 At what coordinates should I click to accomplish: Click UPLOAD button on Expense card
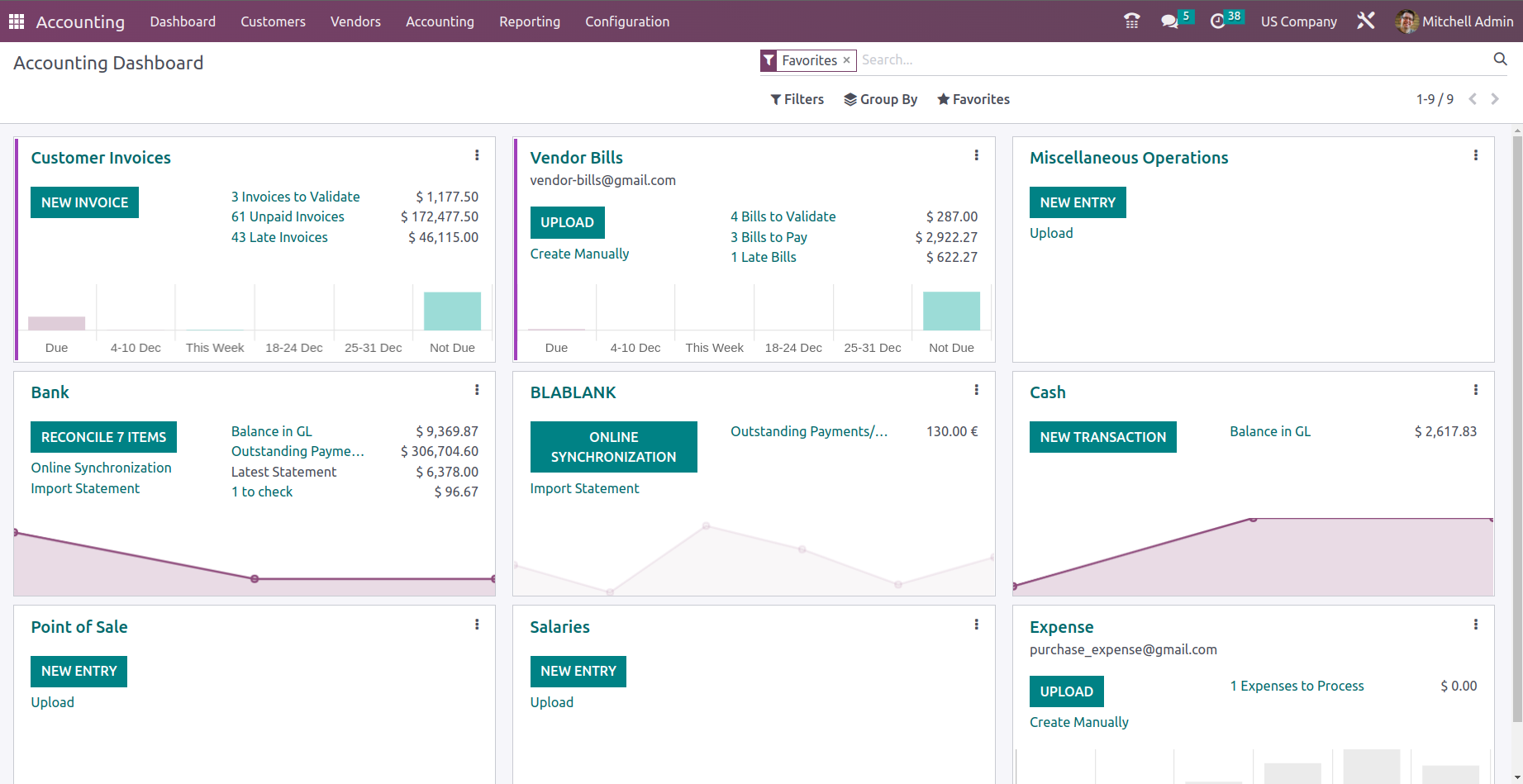(x=1067, y=691)
